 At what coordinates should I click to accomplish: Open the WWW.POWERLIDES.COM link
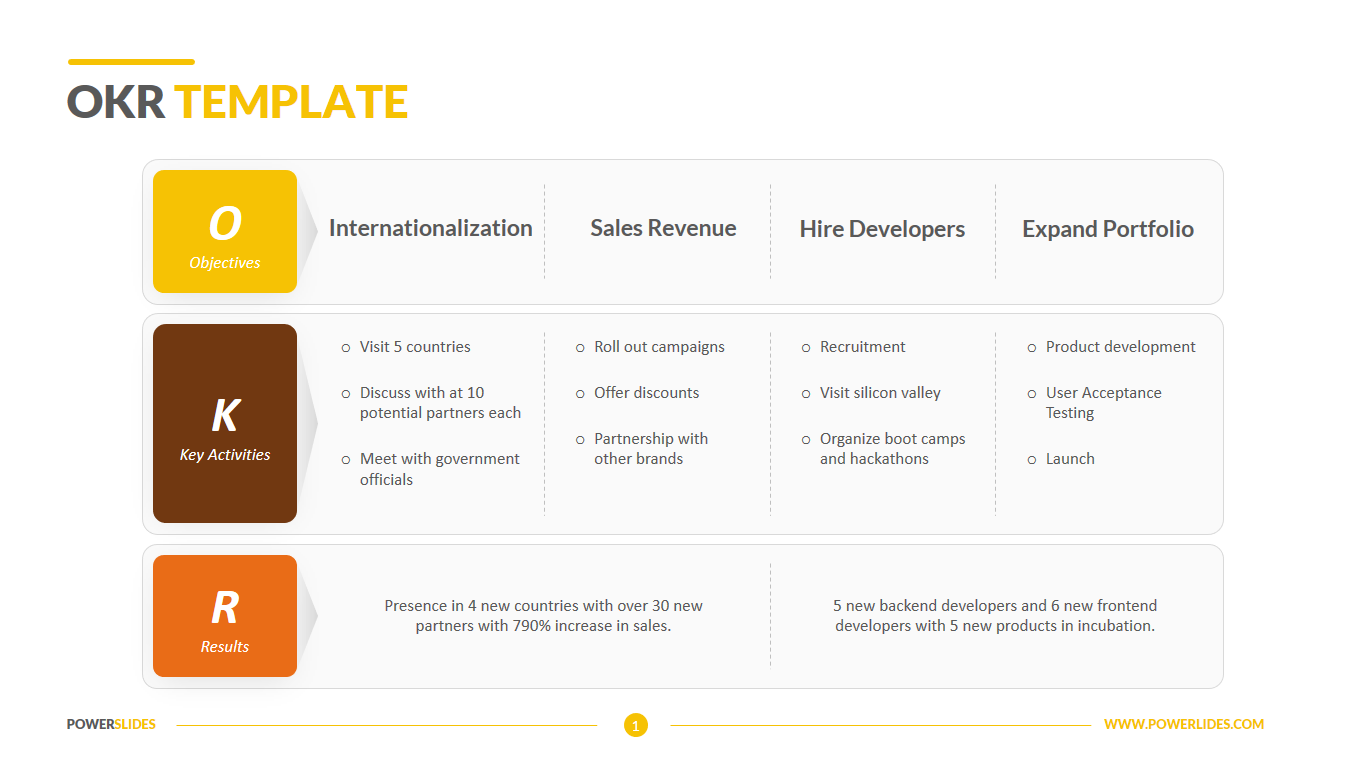pos(1184,724)
